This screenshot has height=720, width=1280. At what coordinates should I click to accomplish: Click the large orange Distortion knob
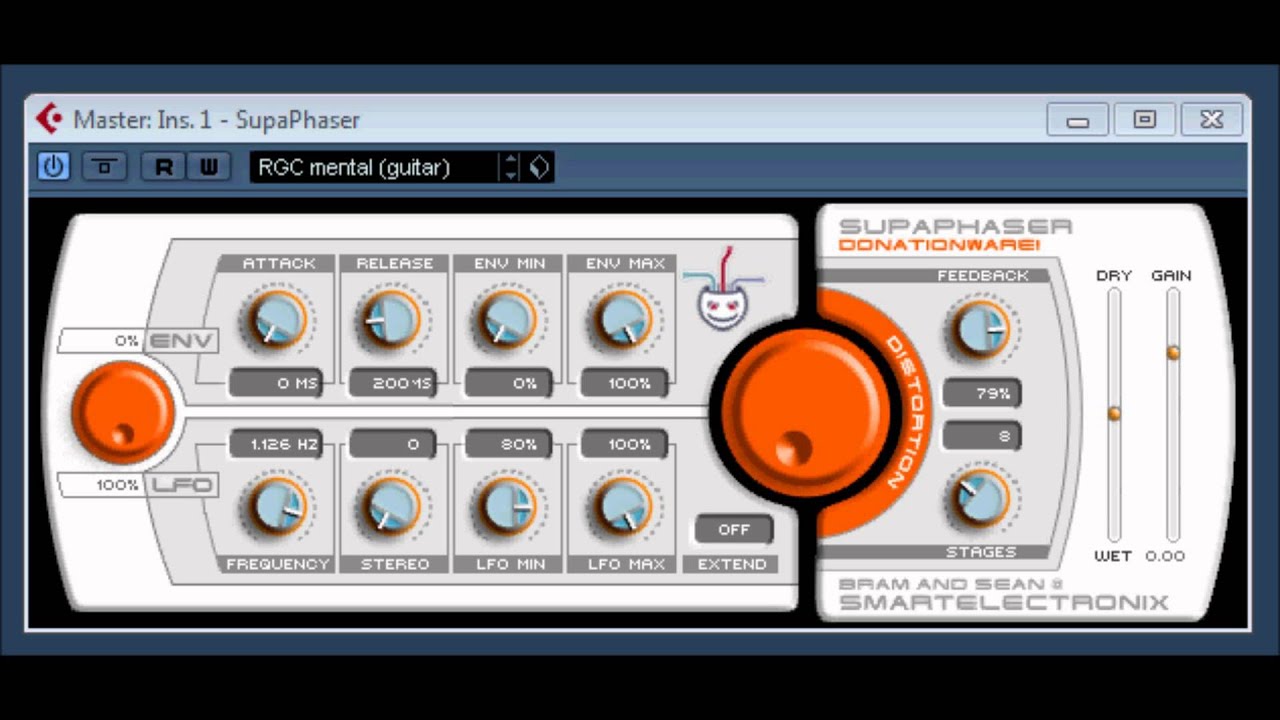pyautogui.click(x=805, y=410)
